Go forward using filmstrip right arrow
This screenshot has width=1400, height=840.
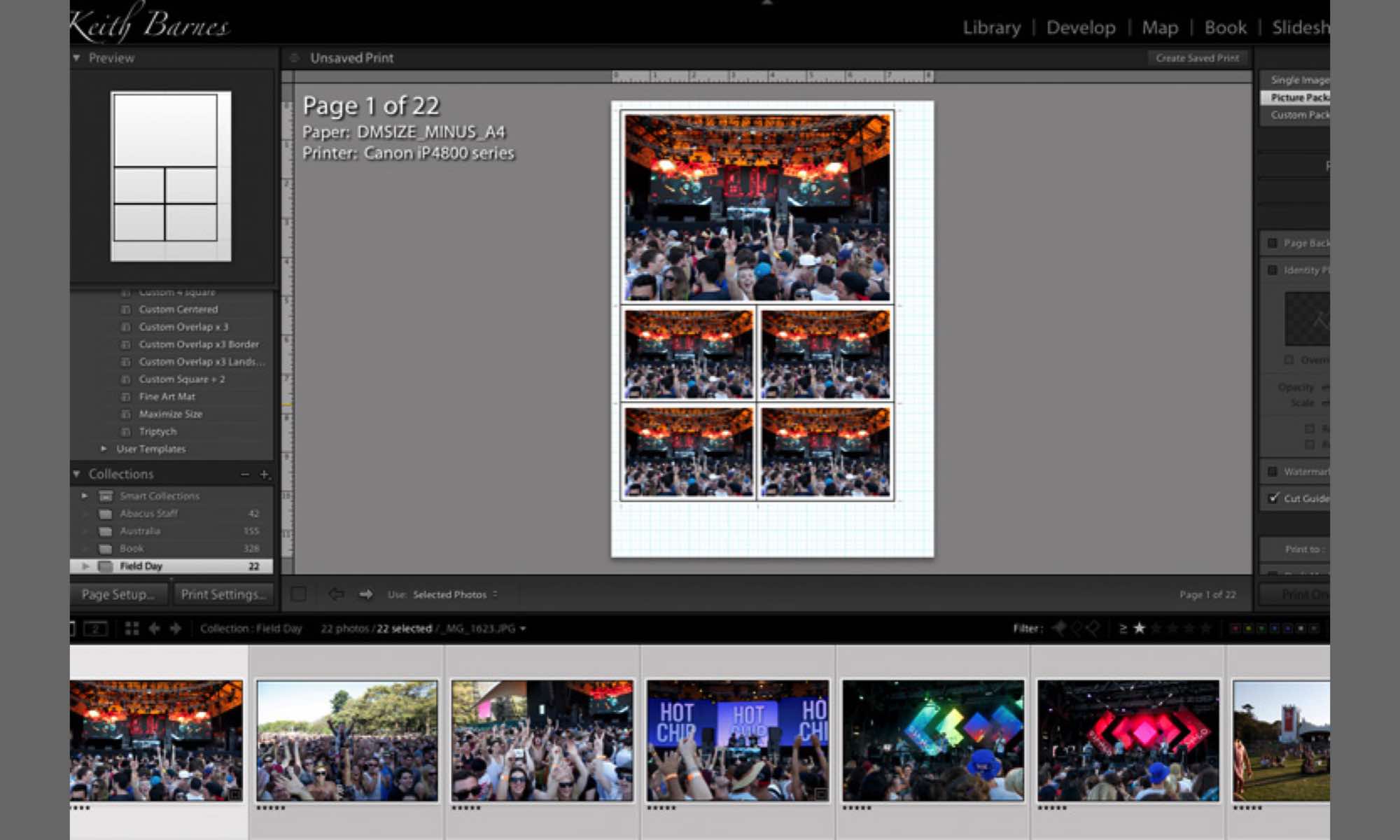176,629
